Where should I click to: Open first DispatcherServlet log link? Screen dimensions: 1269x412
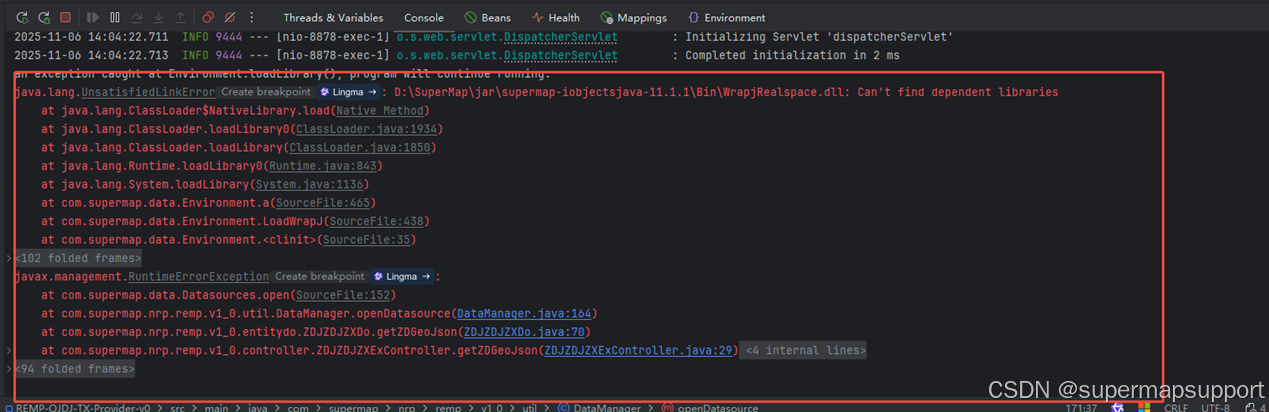(x=560, y=37)
